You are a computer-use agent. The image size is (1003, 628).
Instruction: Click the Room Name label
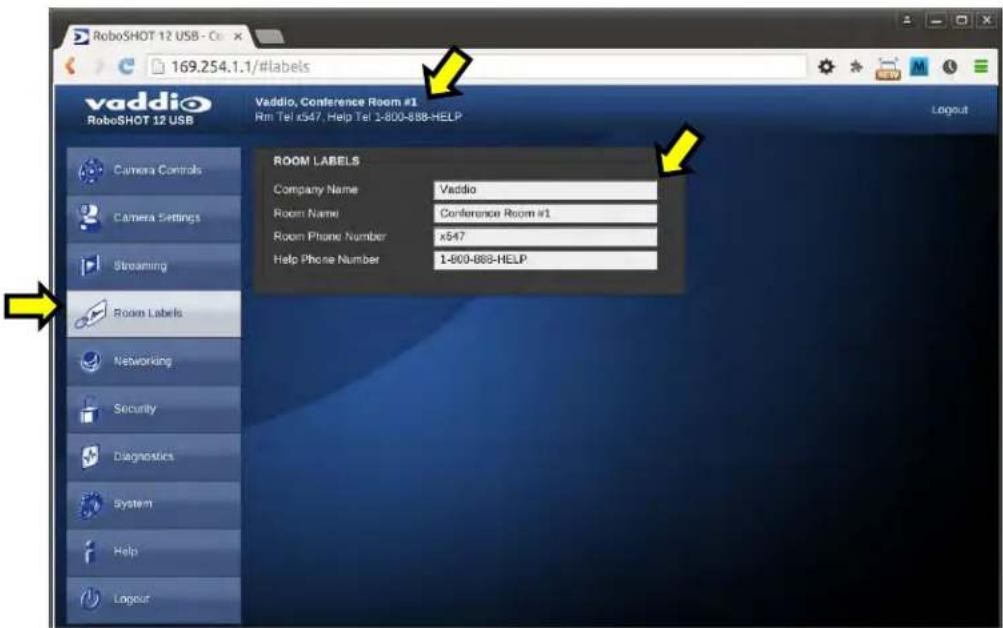click(x=306, y=213)
